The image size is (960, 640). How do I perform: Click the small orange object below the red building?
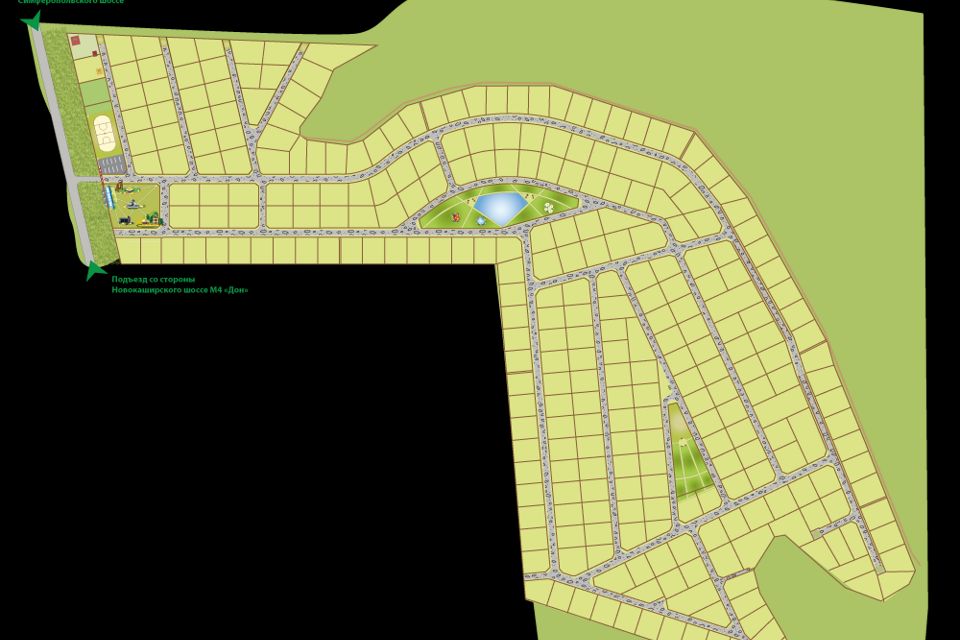coord(98,72)
